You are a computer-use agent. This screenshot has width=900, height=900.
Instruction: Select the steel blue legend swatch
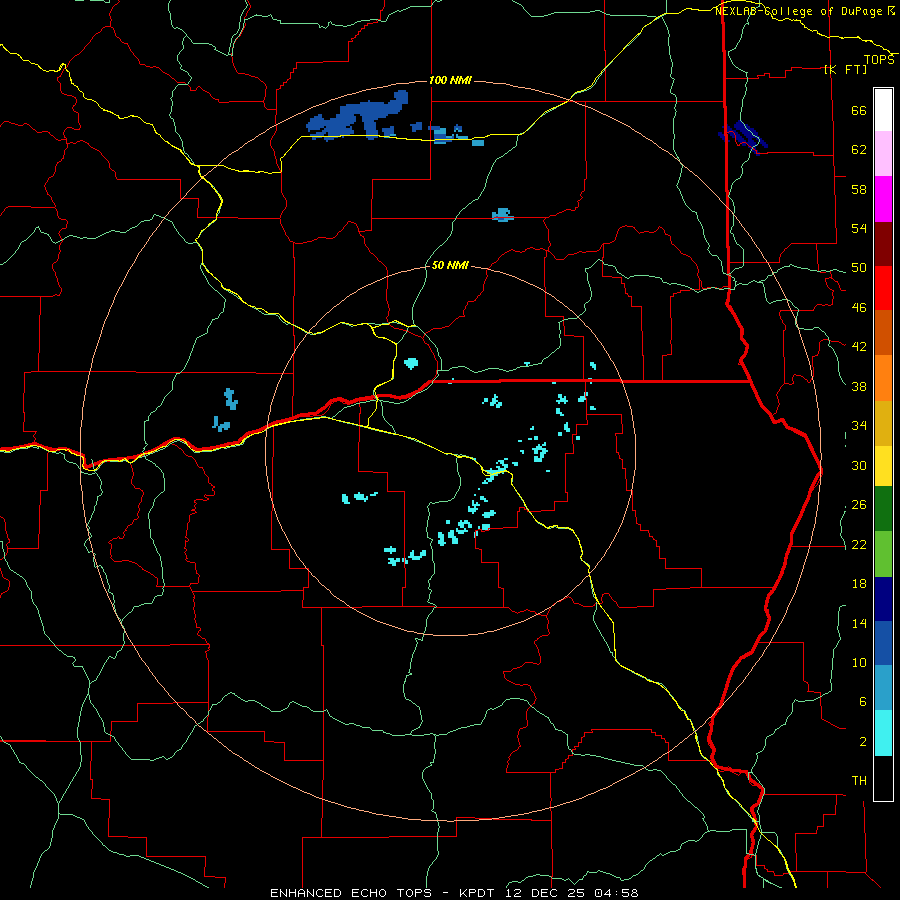(883, 687)
